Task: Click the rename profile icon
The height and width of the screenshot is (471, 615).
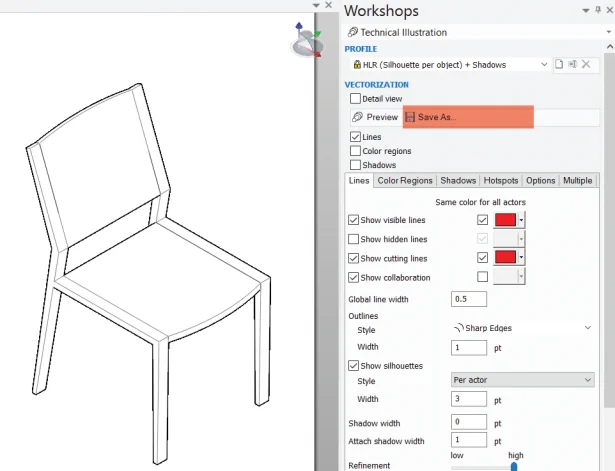Action: tap(573, 64)
